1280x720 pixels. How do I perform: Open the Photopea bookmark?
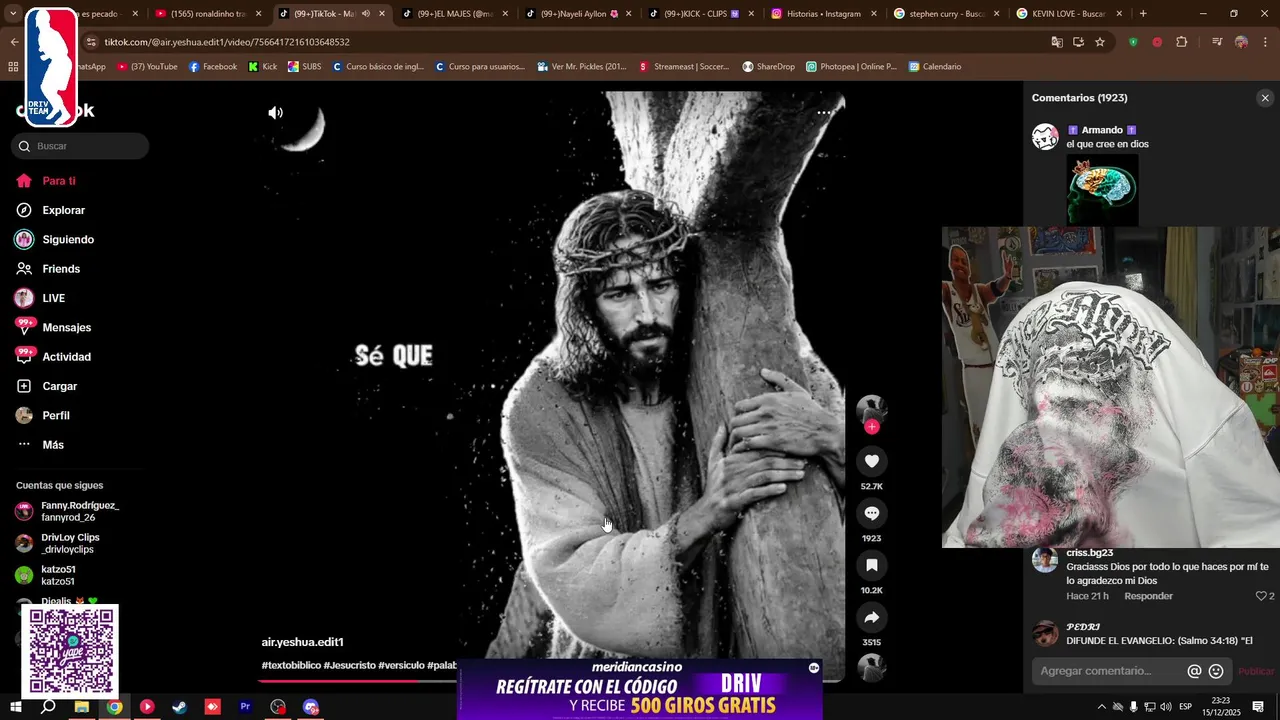point(851,67)
